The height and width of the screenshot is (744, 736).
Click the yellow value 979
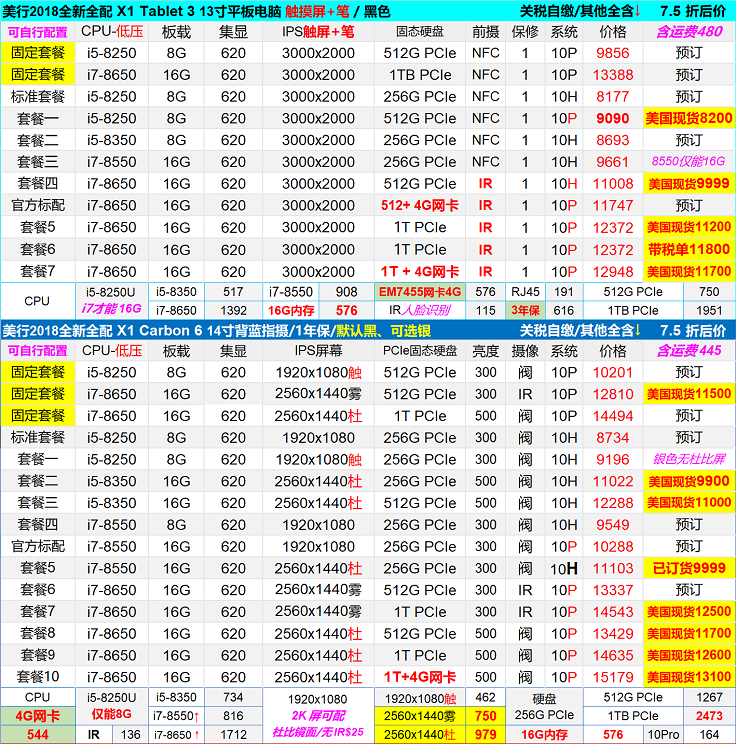pyautogui.click(x=485, y=735)
